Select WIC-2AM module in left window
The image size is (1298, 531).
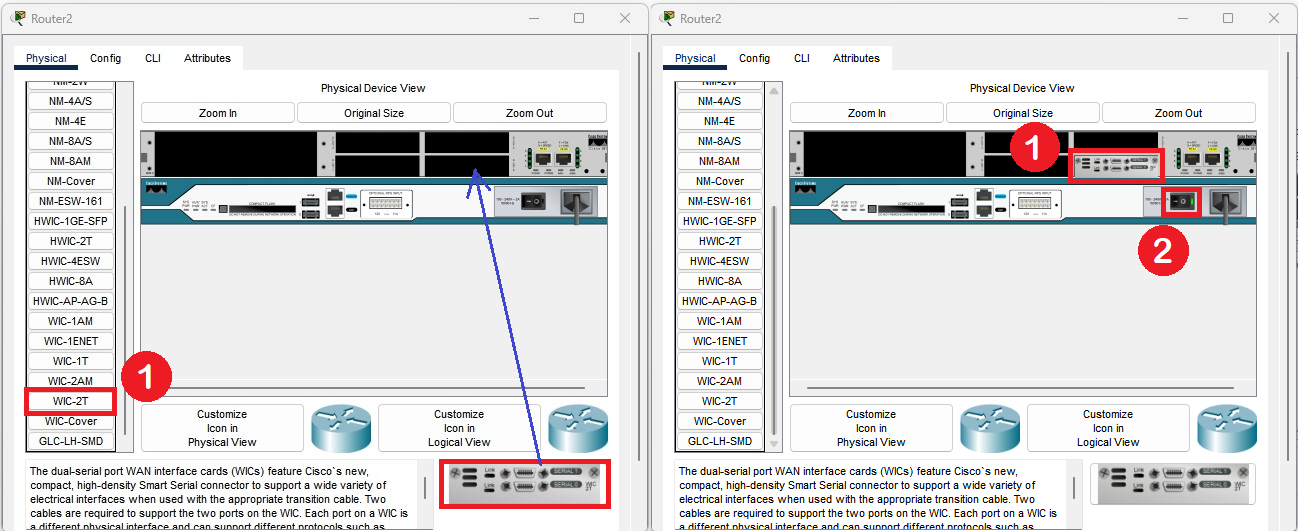(71, 381)
